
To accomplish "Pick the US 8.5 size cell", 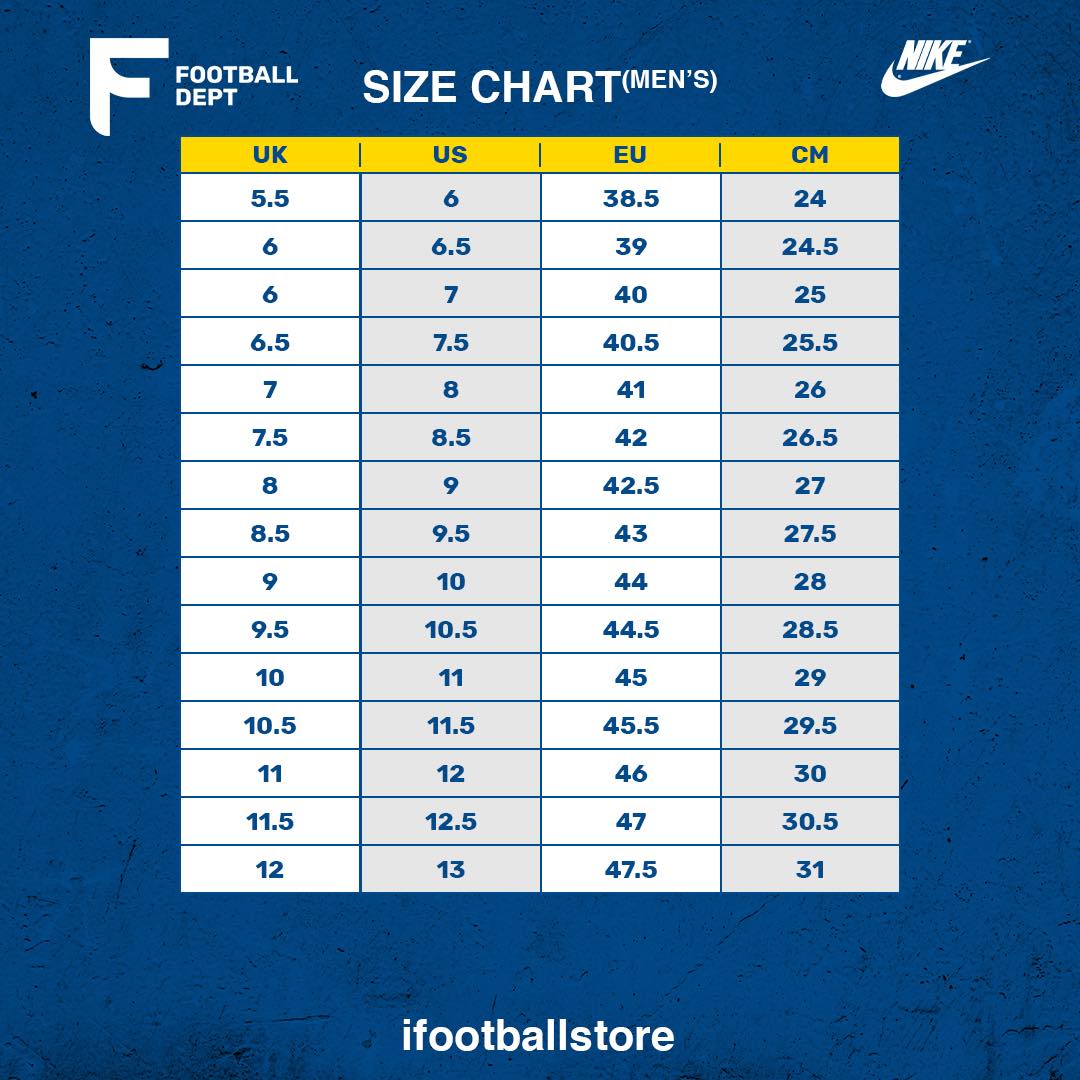I will click(450, 438).
